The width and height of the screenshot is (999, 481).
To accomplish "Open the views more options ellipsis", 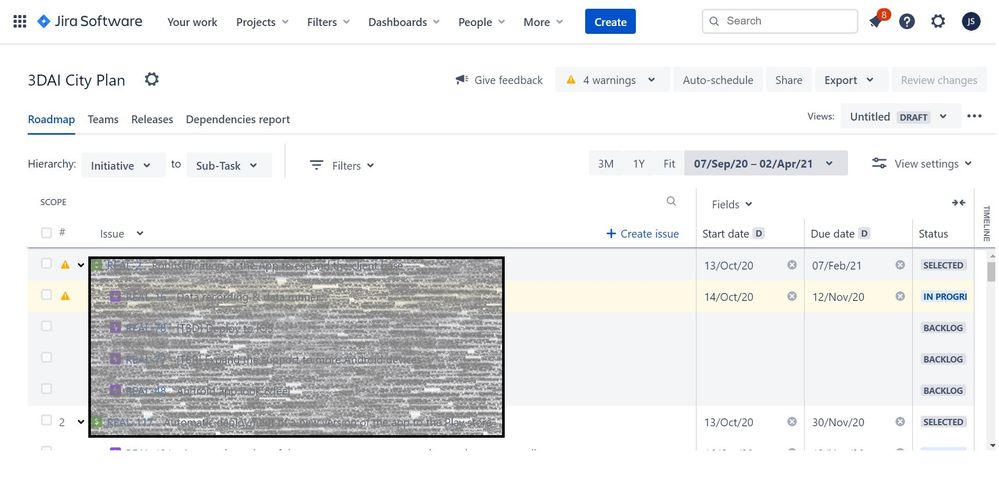I will [974, 116].
